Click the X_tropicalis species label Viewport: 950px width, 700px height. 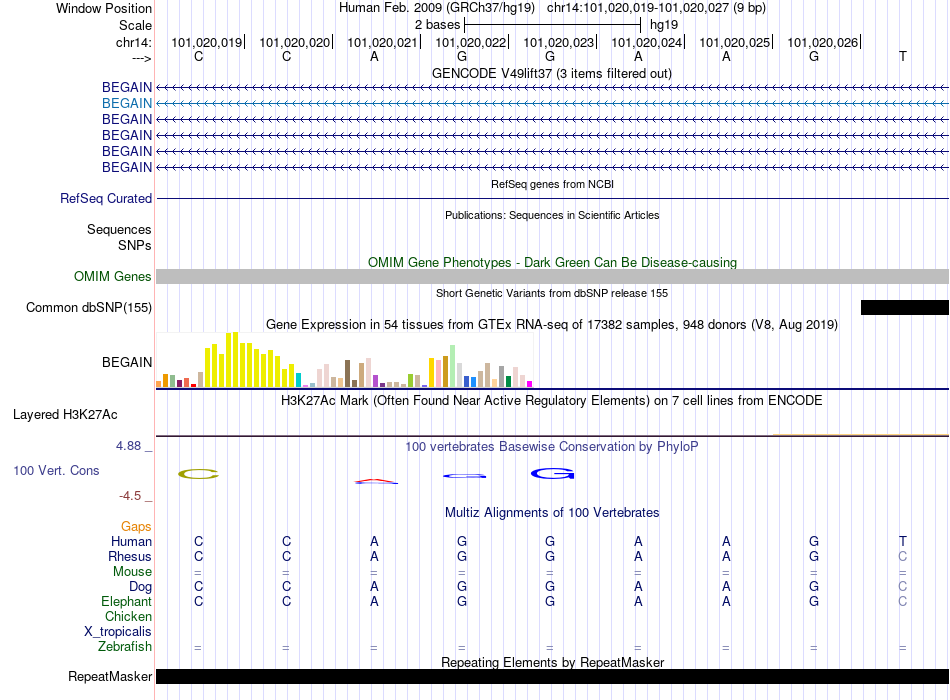(x=118, y=632)
